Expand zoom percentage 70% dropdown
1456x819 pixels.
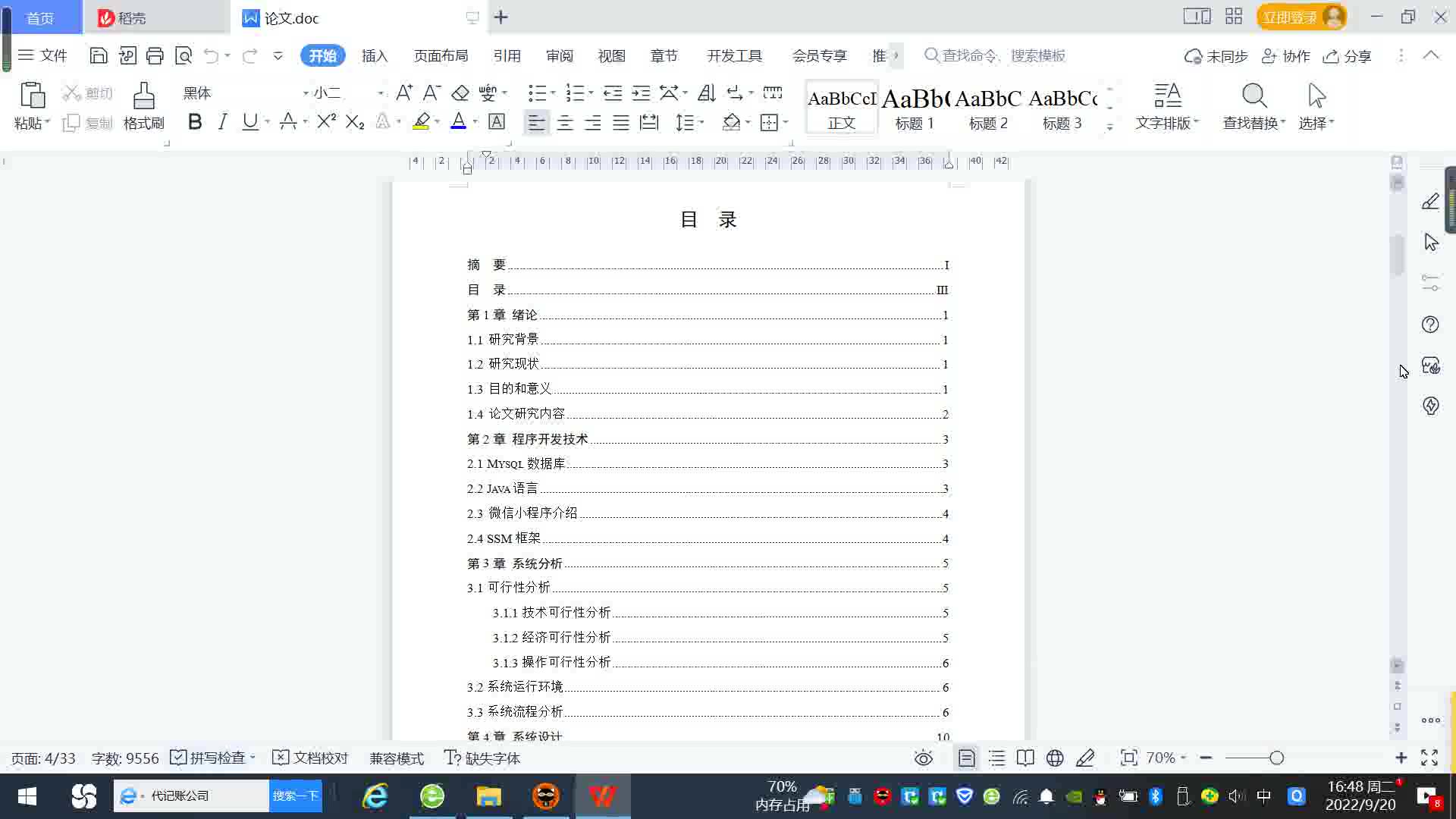pyautogui.click(x=1183, y=758)
